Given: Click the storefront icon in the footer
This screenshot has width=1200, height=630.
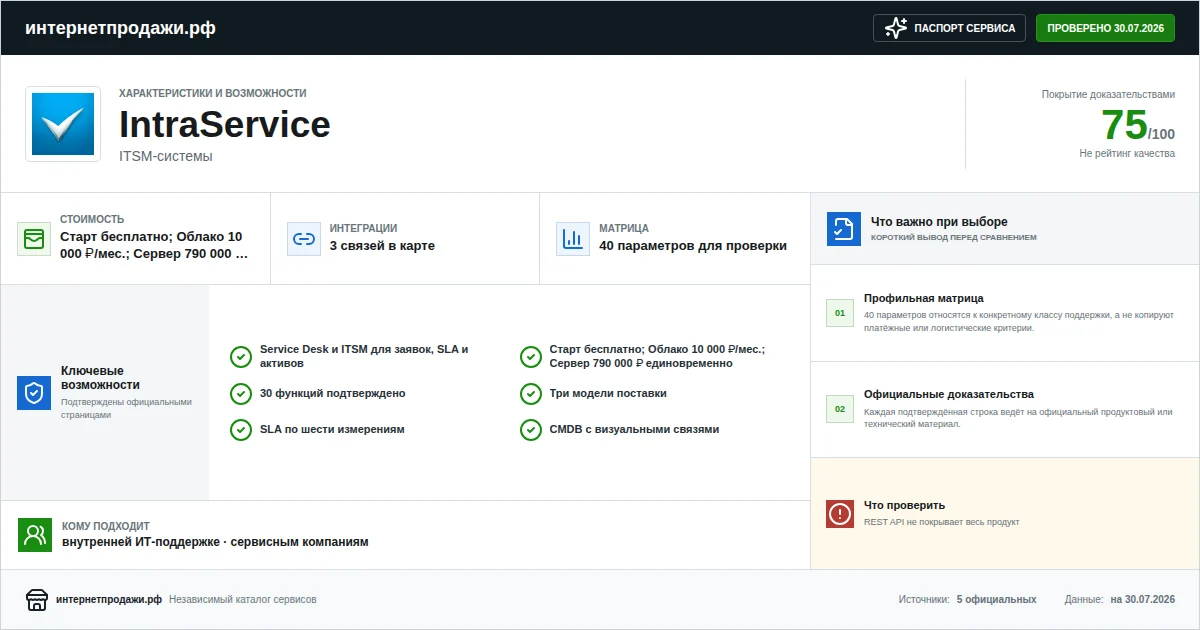Looking at the screenshot, I should pyautogui.click(x=37, y=600).
